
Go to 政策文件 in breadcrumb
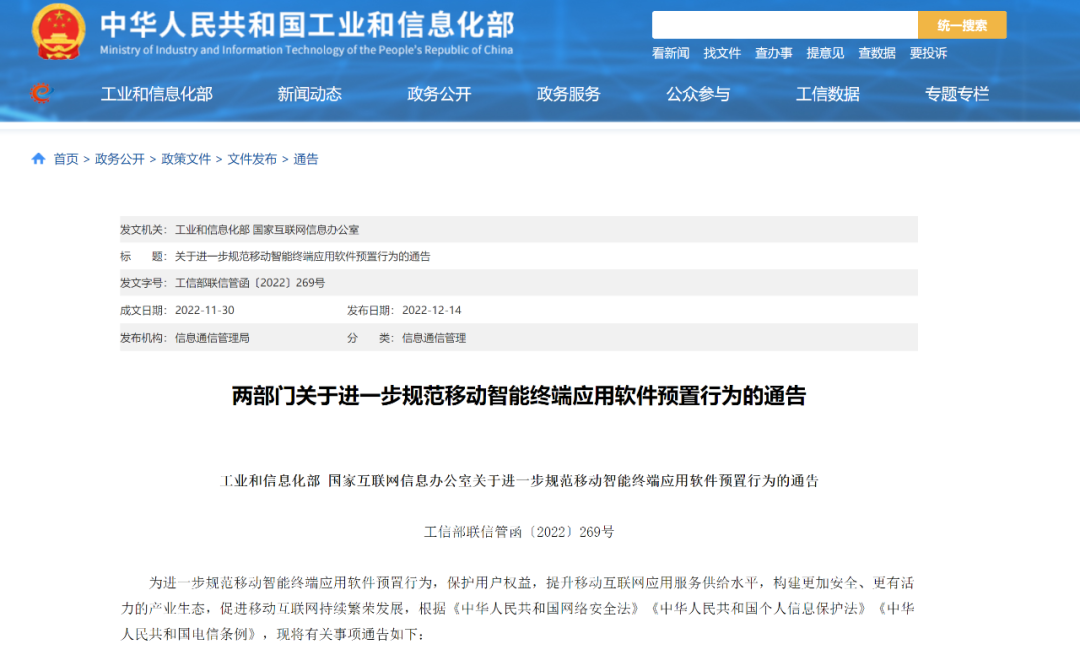[x=186, y=159]
